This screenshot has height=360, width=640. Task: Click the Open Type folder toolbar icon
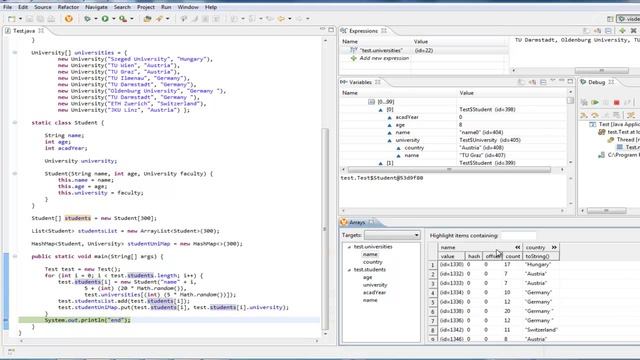tap(147, 19)
